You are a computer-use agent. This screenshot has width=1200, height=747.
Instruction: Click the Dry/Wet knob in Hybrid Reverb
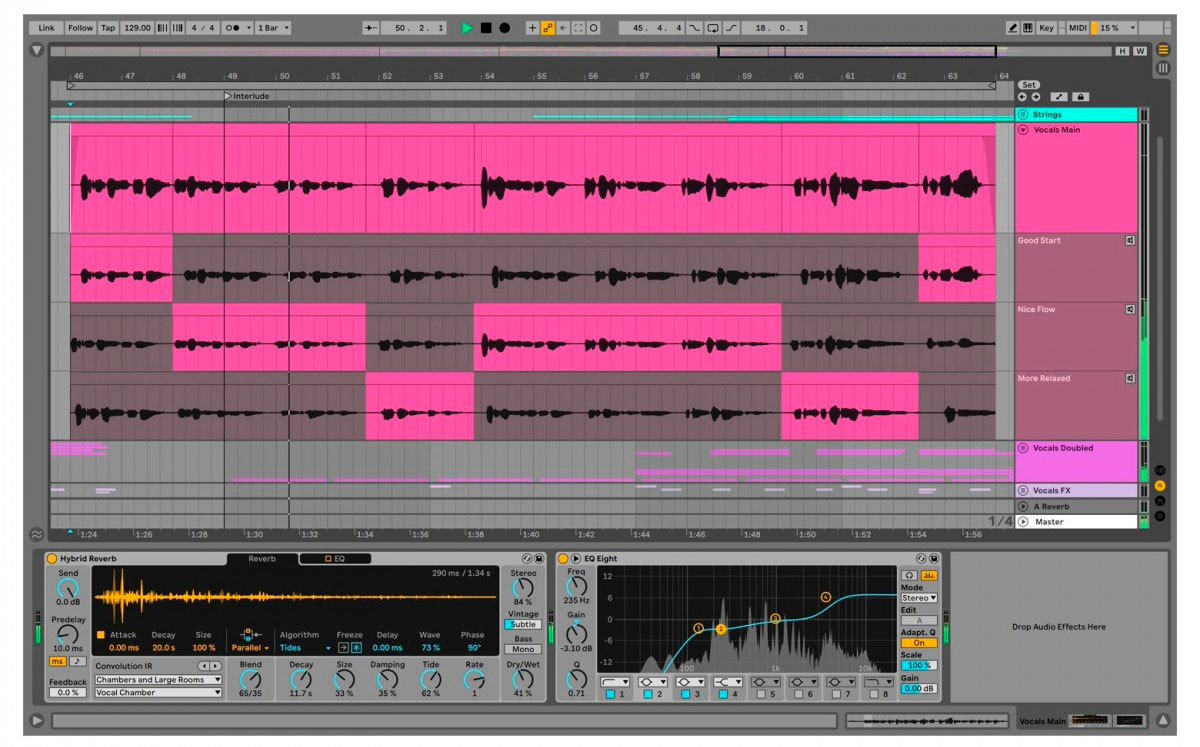[523, 679]
